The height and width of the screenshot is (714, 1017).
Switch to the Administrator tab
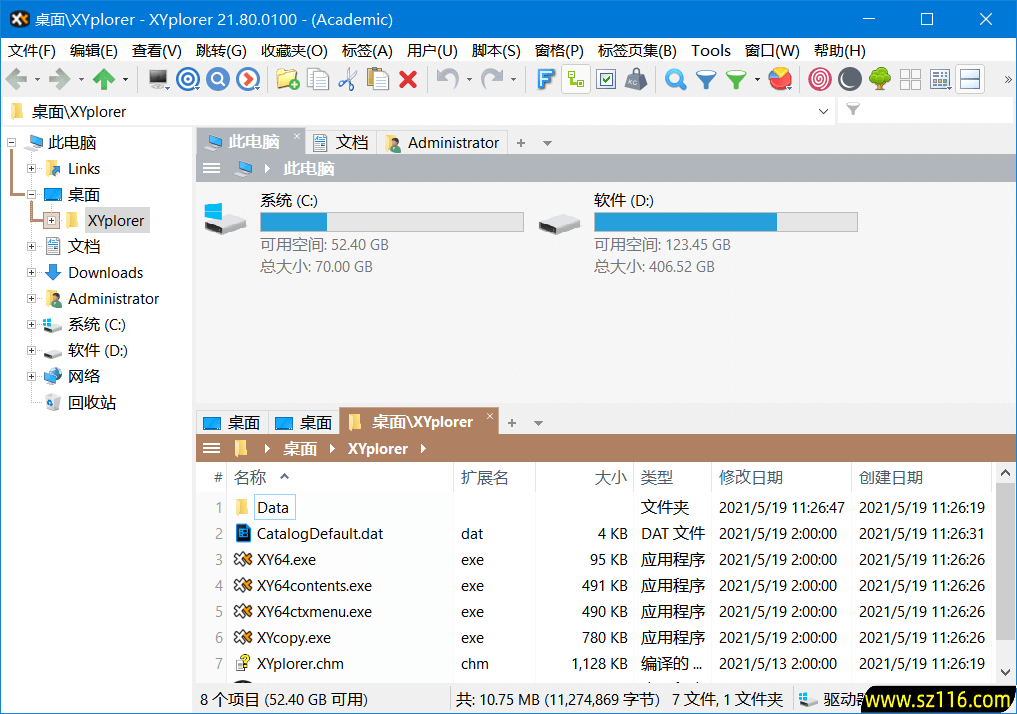[442, 143]
